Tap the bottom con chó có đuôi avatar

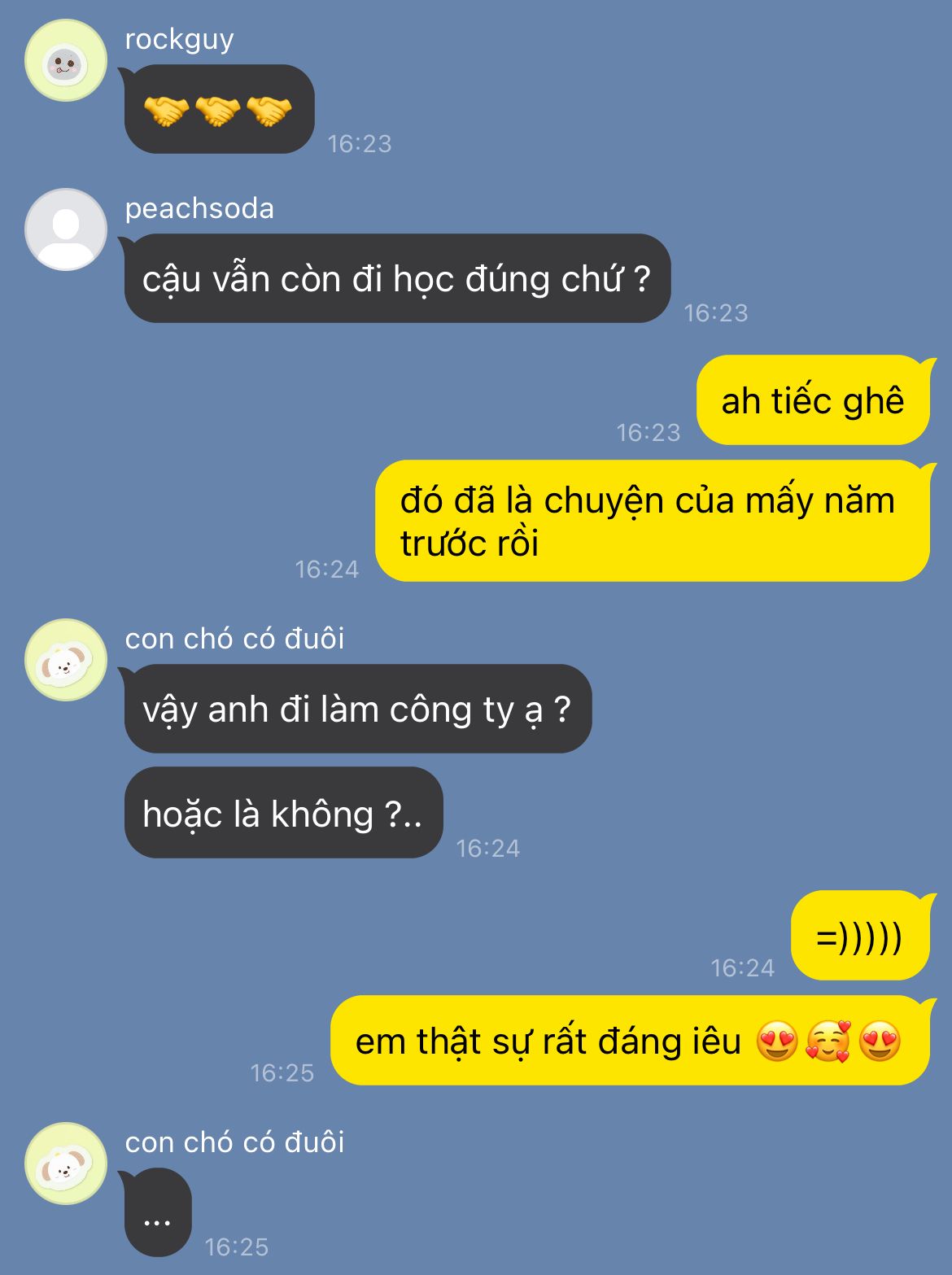pyautogui.click(x=66, y=1164)
